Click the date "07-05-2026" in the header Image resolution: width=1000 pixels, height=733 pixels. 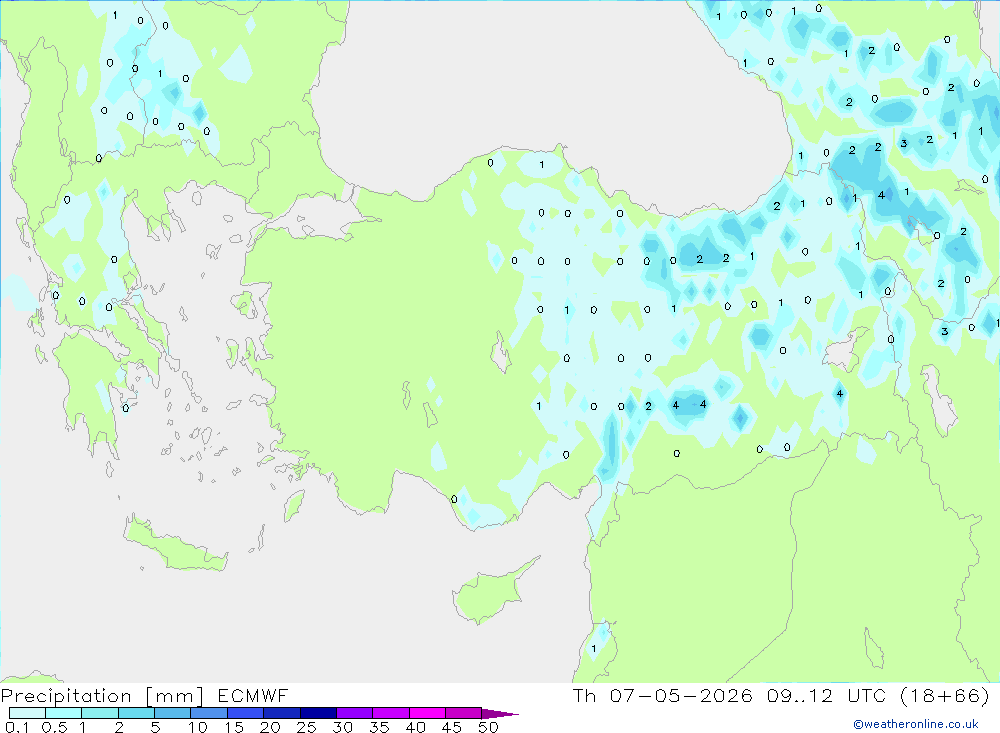(x=681, y=696)
